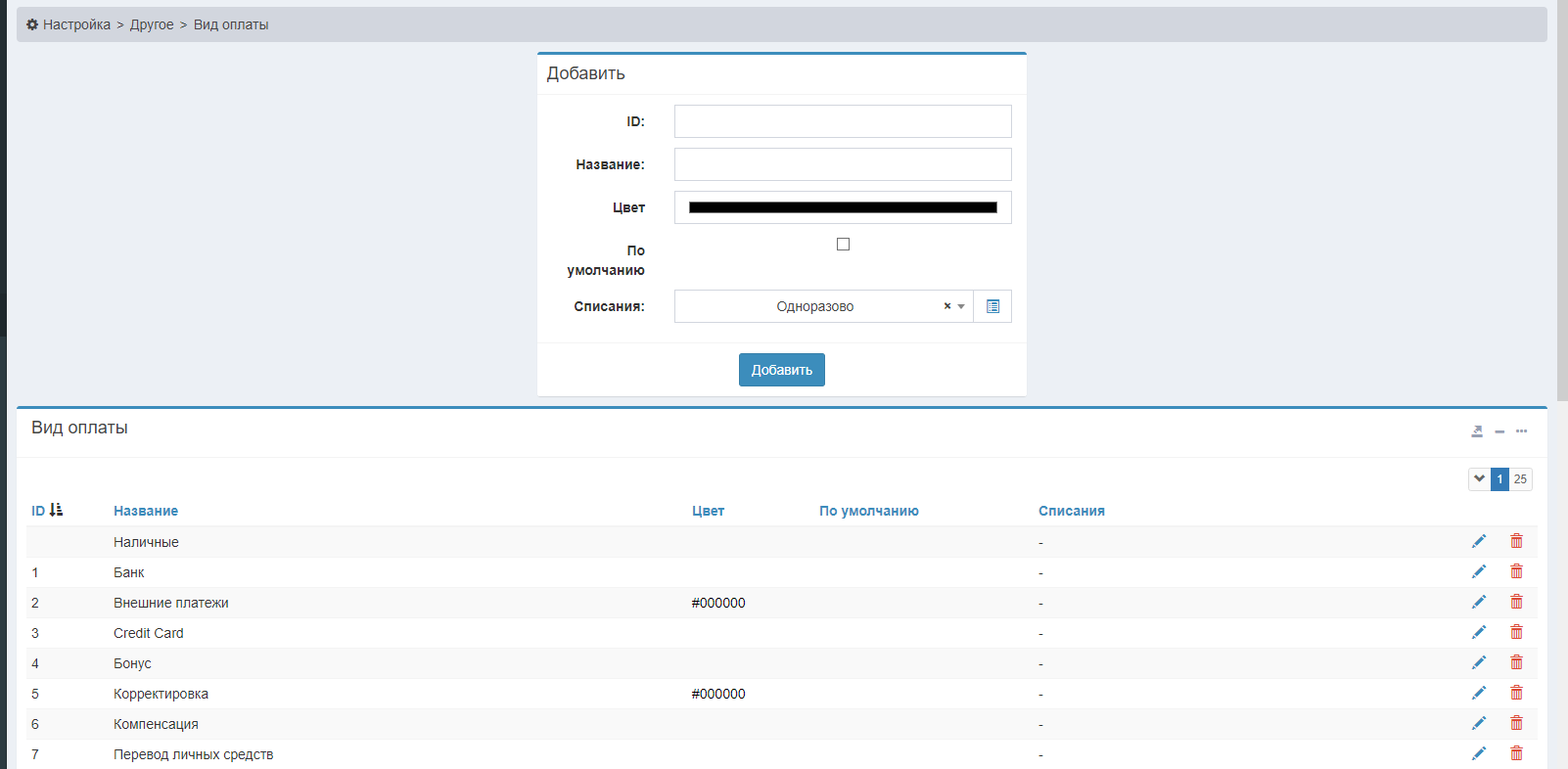Toggle the По умолчанию checkbox
The height and width of the screenshot is (769, 1568).
pyautogui.click(x=843, y=245)
